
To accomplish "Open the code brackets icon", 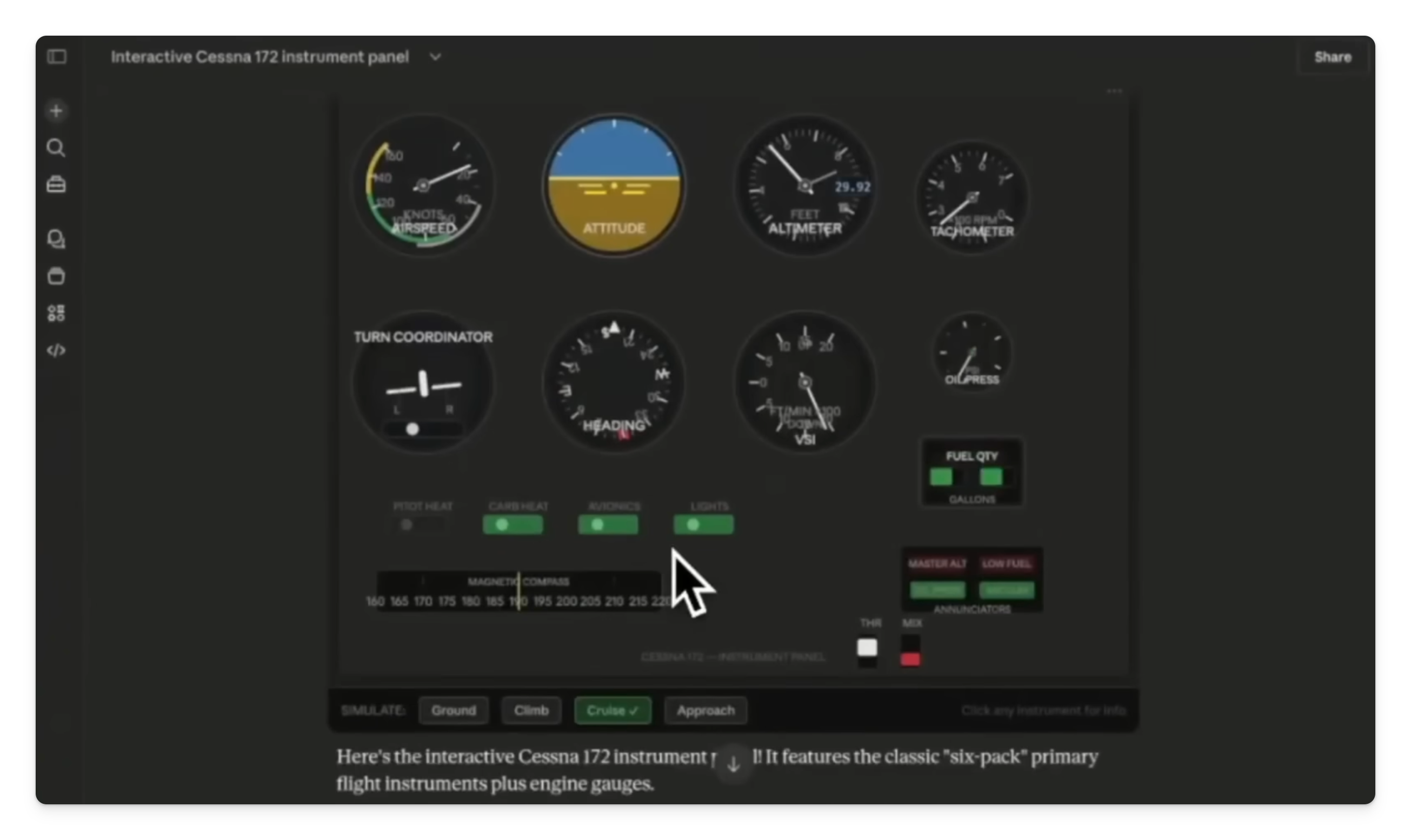I will [56, 350].
